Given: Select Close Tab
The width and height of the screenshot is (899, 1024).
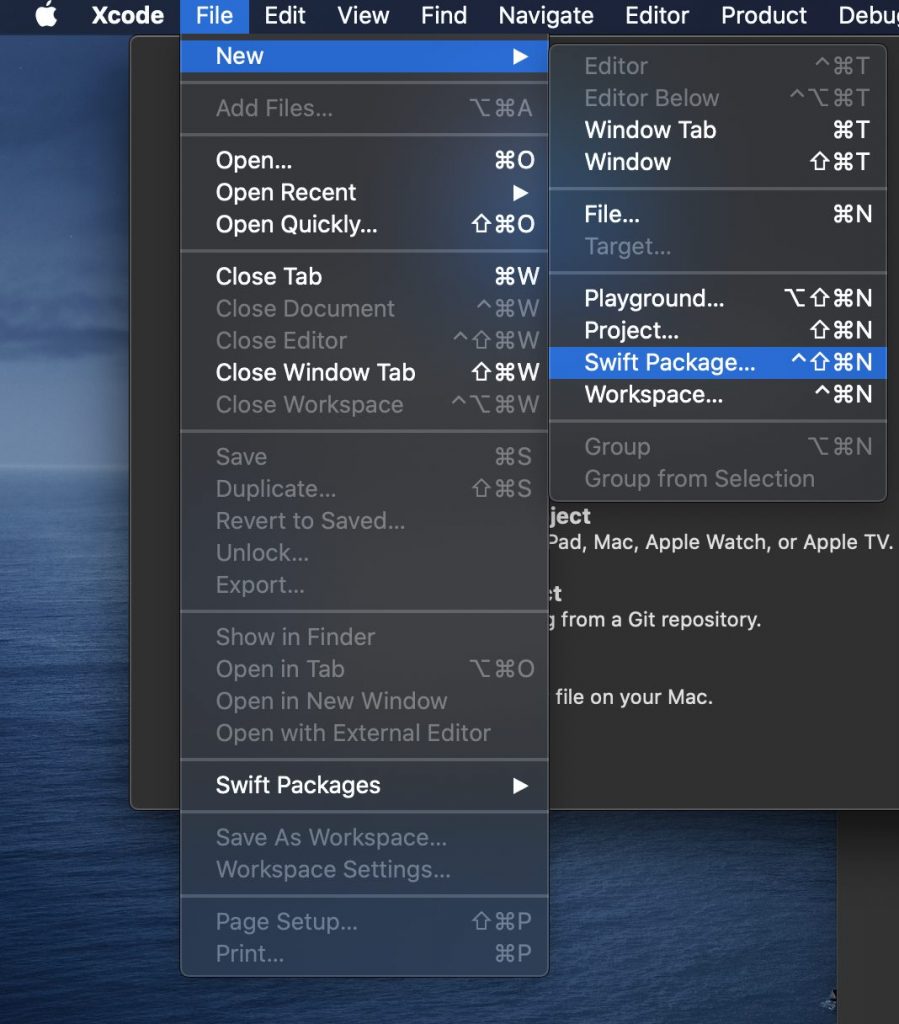Looking at the screenshot, I should (267, 276).
